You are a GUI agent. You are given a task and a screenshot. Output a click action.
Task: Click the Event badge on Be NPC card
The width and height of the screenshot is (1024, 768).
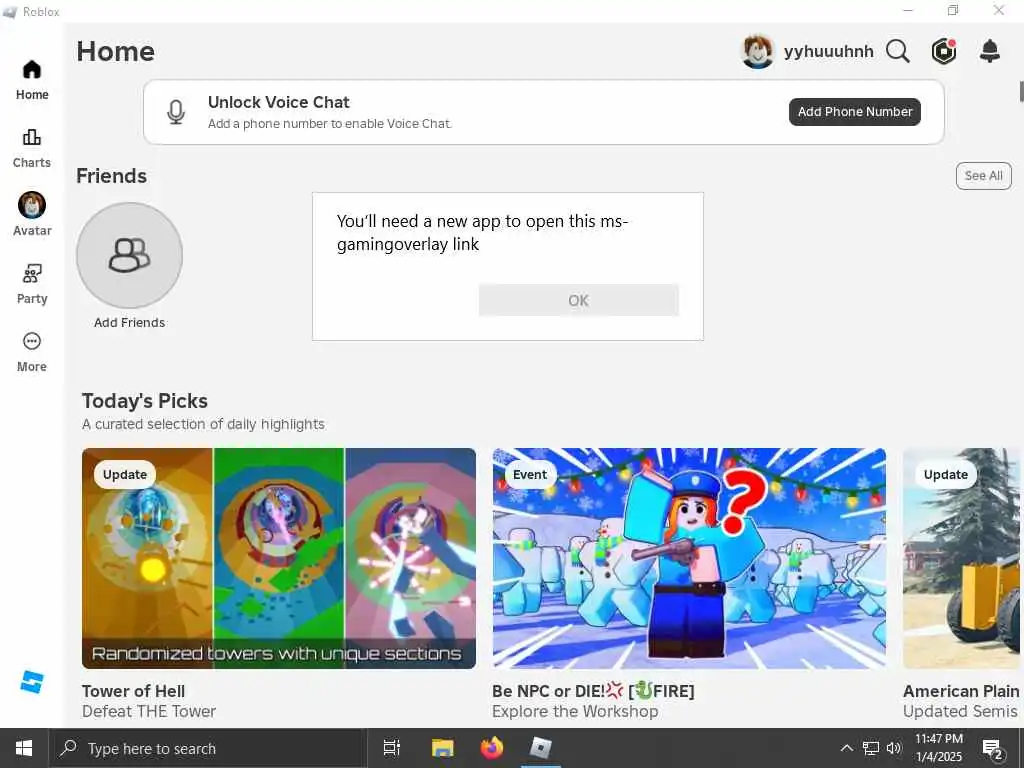pos(530,475)
